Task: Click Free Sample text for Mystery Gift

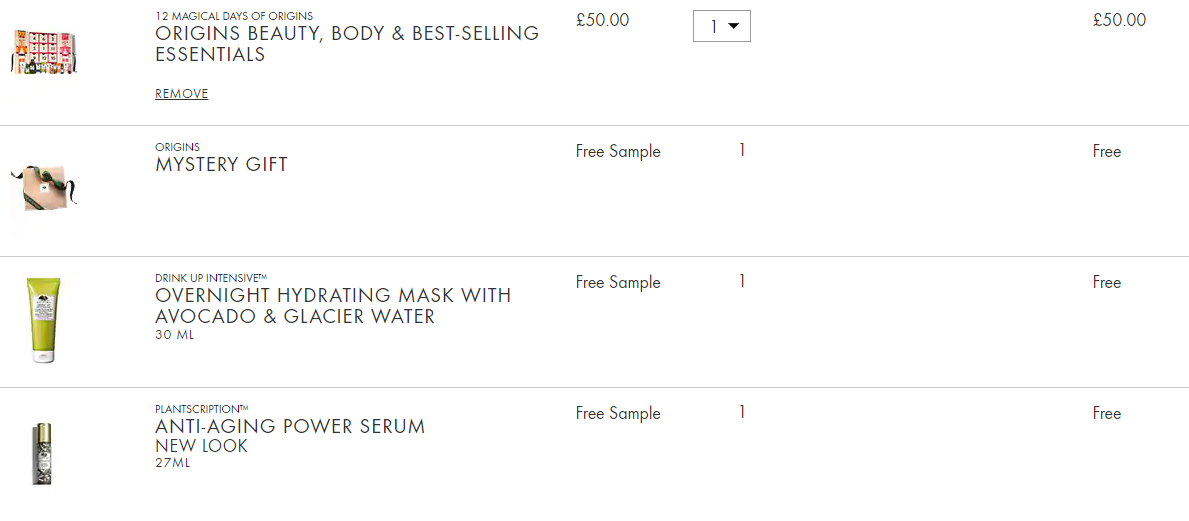Action: (618, 152)
